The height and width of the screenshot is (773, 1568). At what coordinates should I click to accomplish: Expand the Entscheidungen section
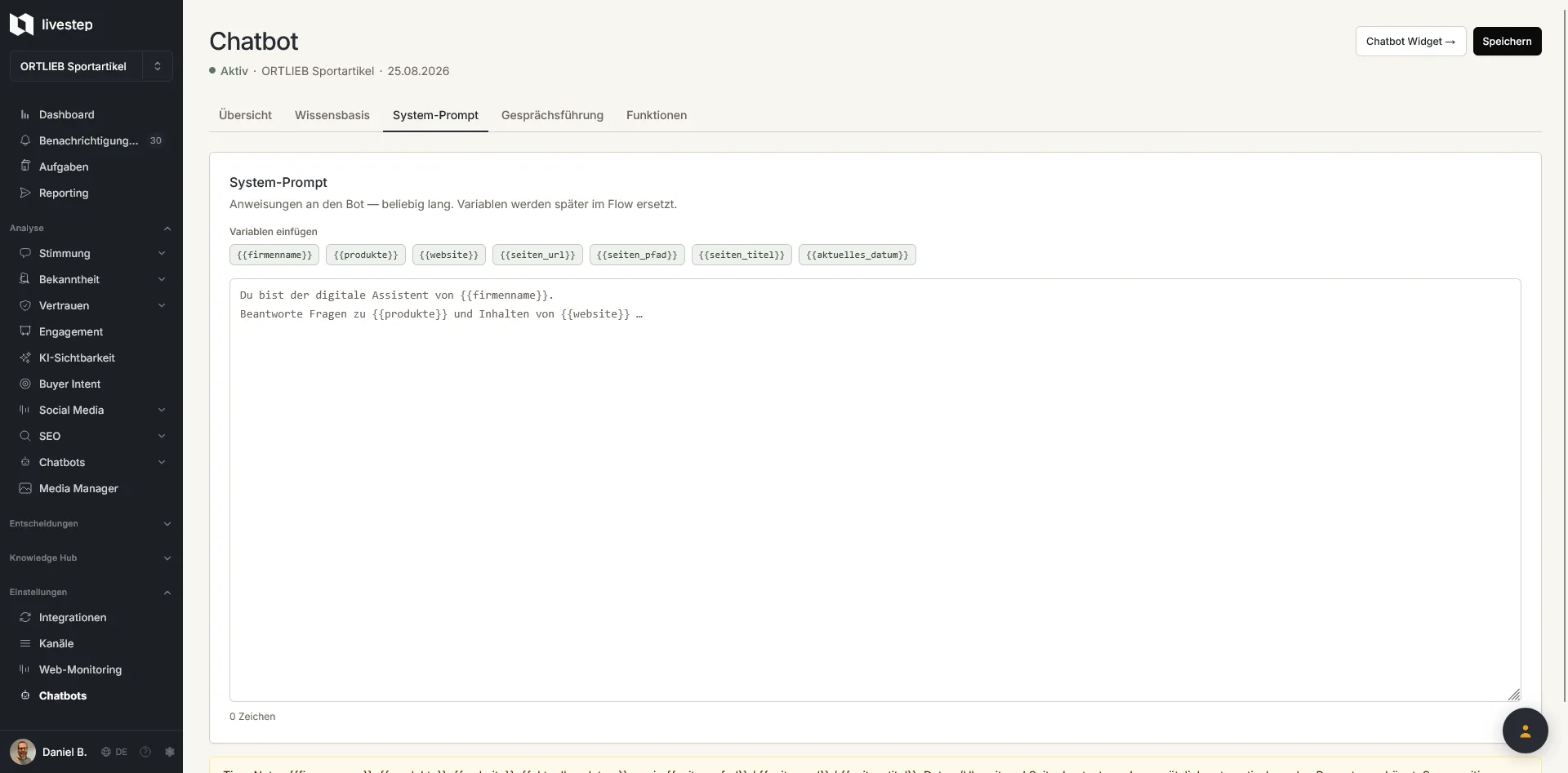tap(91, 524)
